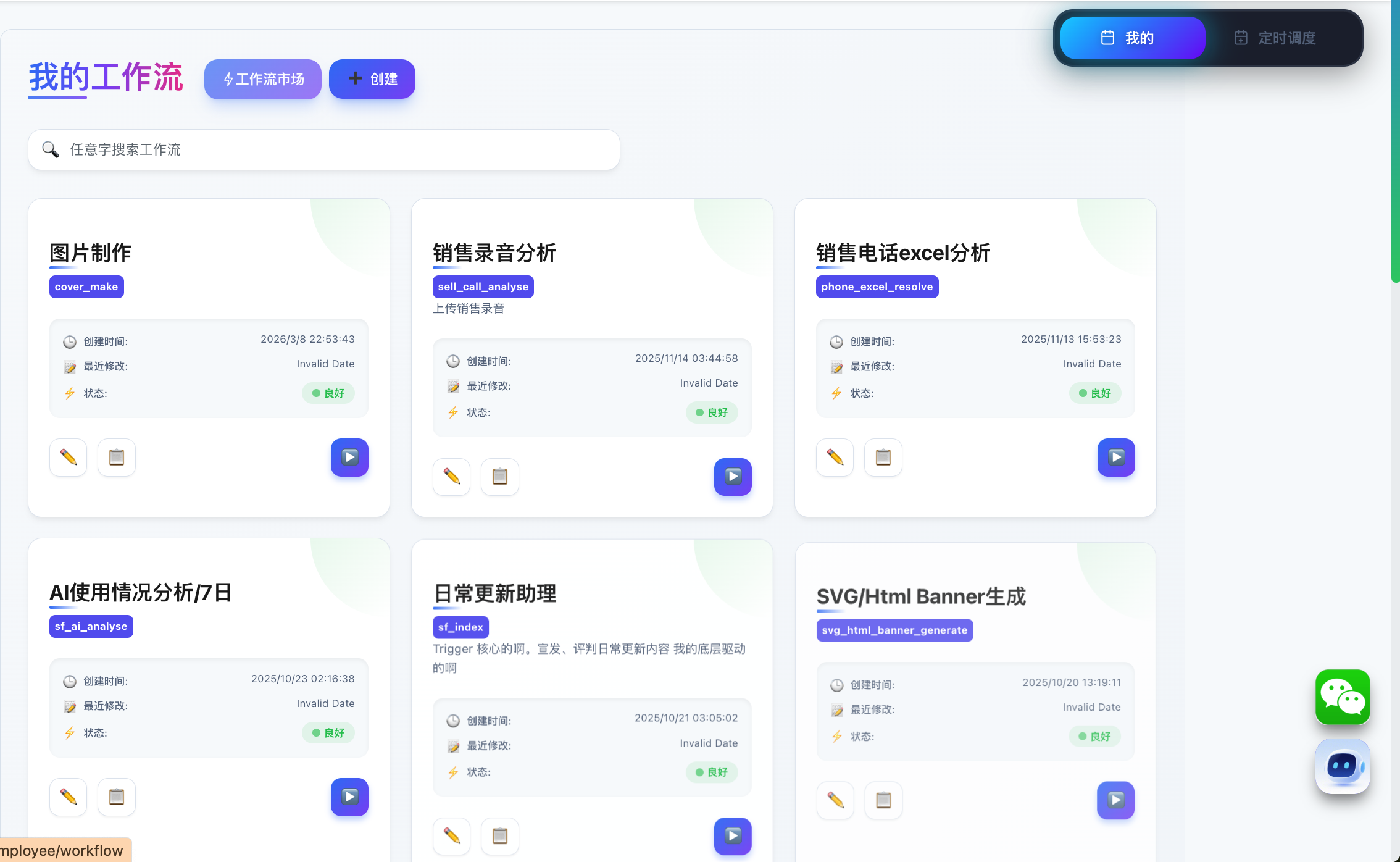
Task: Edit the AI使用情况分析/7日 workflow
Action: tap(69, 797)
